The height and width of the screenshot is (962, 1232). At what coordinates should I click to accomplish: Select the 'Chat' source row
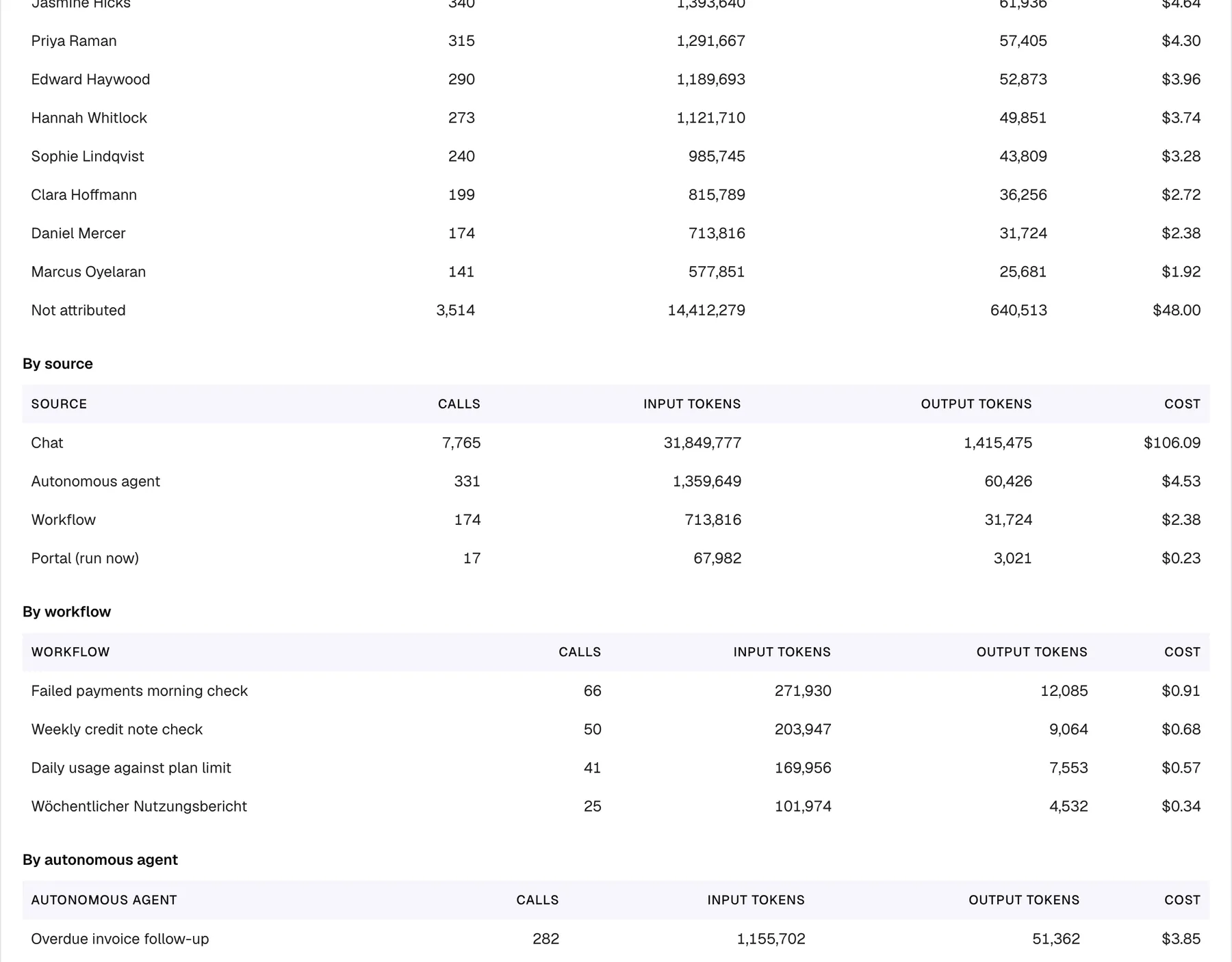point(616,443)
